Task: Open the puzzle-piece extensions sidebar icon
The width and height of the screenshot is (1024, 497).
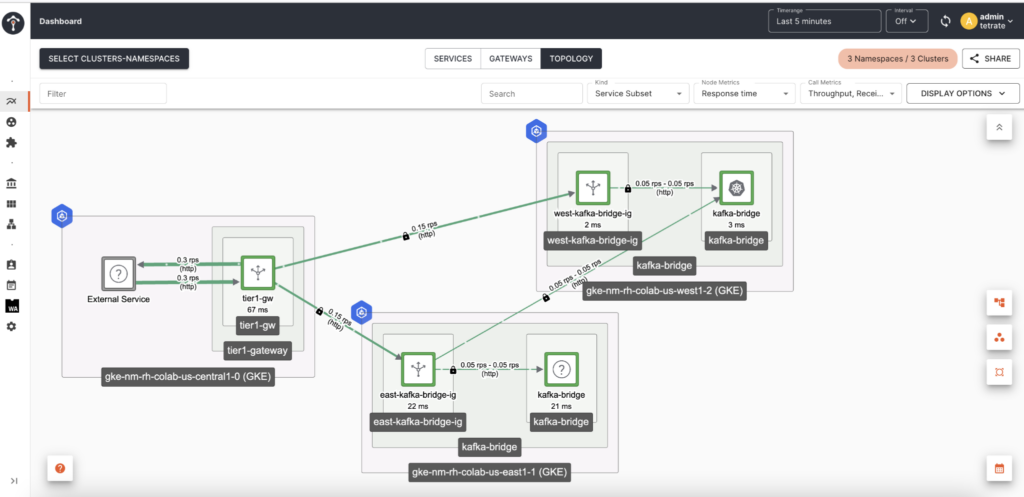Action: coord(11,142)
